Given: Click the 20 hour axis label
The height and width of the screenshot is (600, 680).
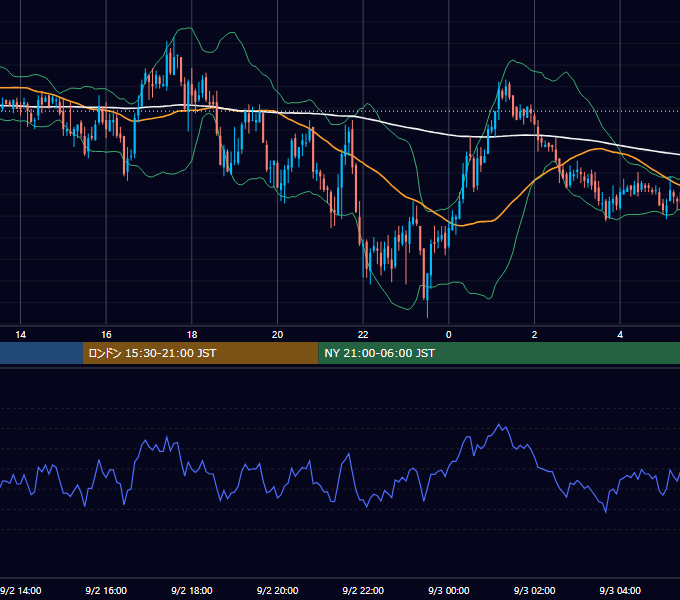Looking at the screenshot, I should tap(278, 335).
